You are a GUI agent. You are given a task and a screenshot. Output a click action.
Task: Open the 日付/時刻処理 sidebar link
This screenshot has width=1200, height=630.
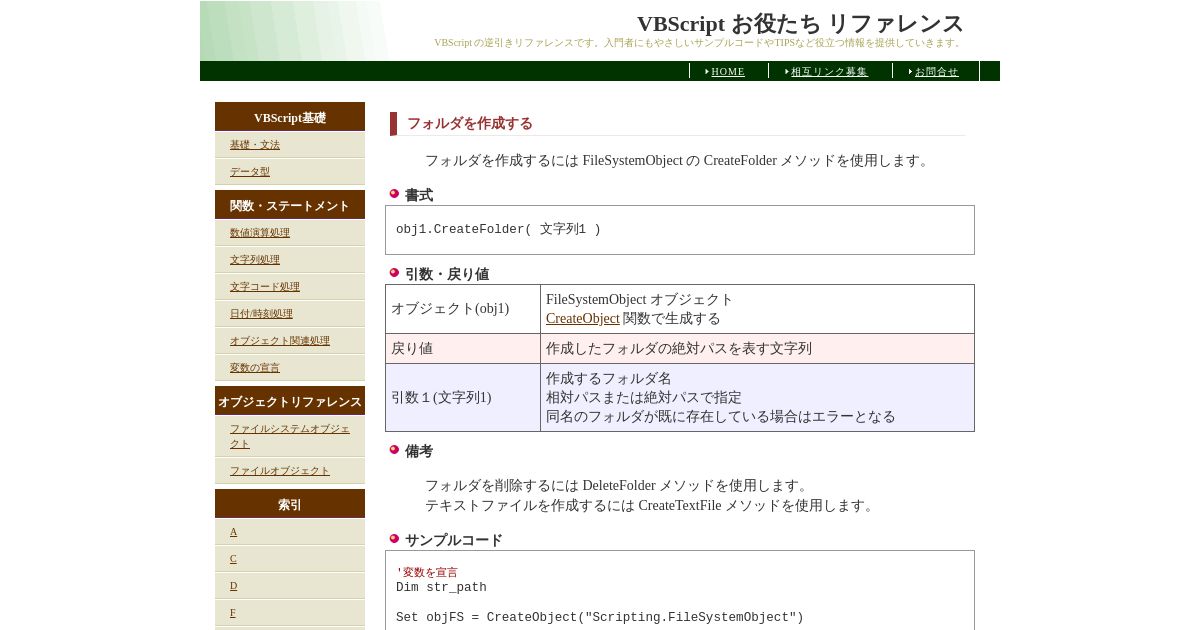[x=261, y=314]
